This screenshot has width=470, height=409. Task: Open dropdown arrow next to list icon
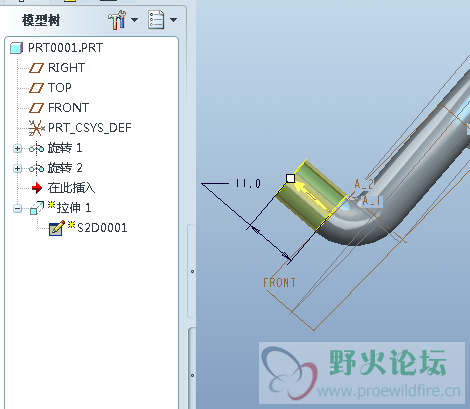[173, 20]
